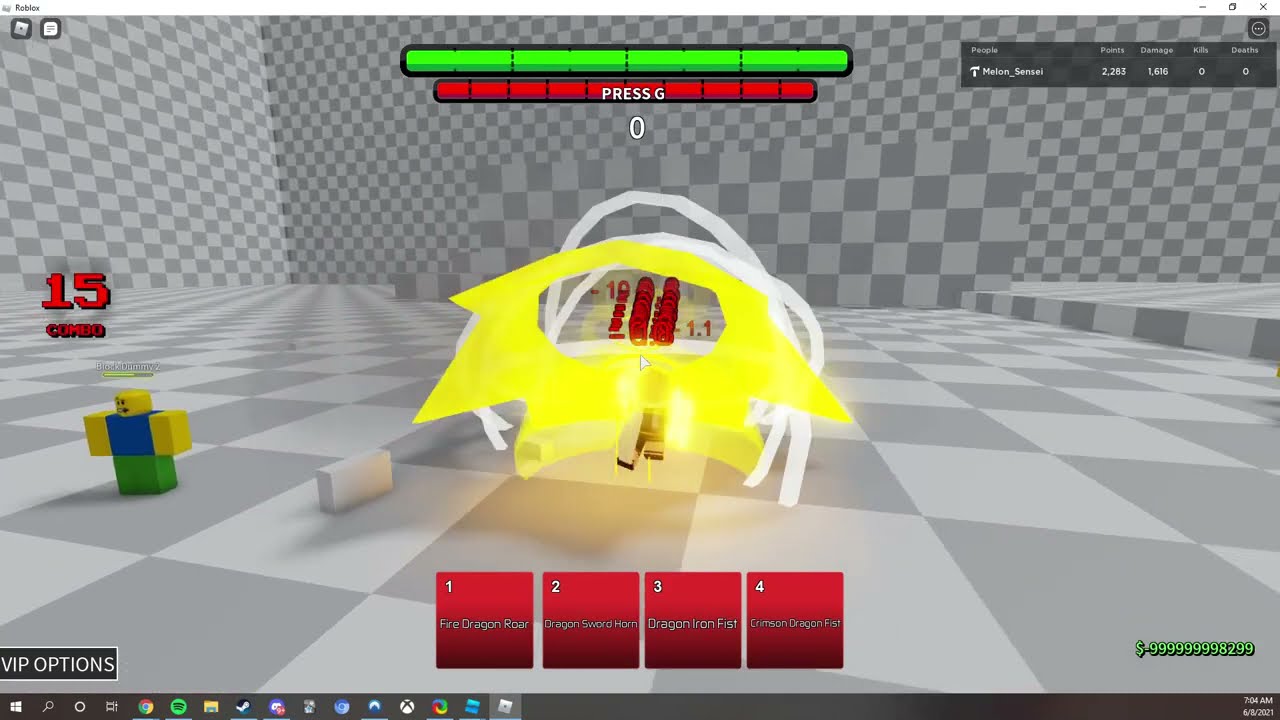Open the Roblox chat icon
The width and height of the screenshot is (1280, 720).
(50, 29)
